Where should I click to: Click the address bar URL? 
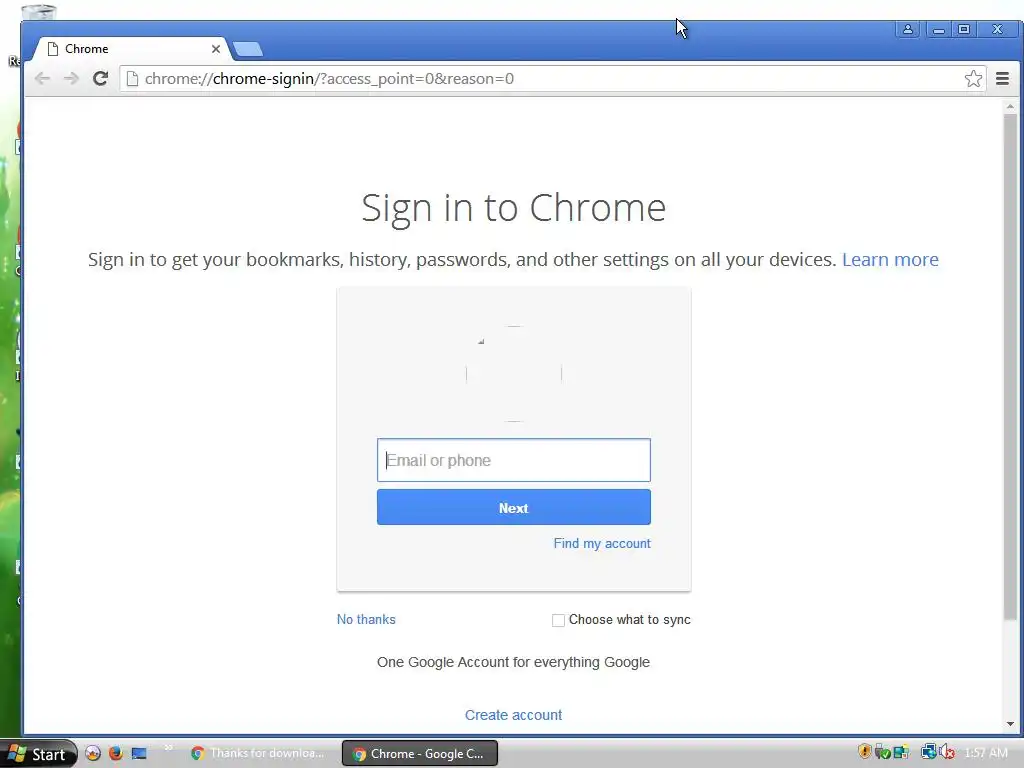click(x=329, y=78)
